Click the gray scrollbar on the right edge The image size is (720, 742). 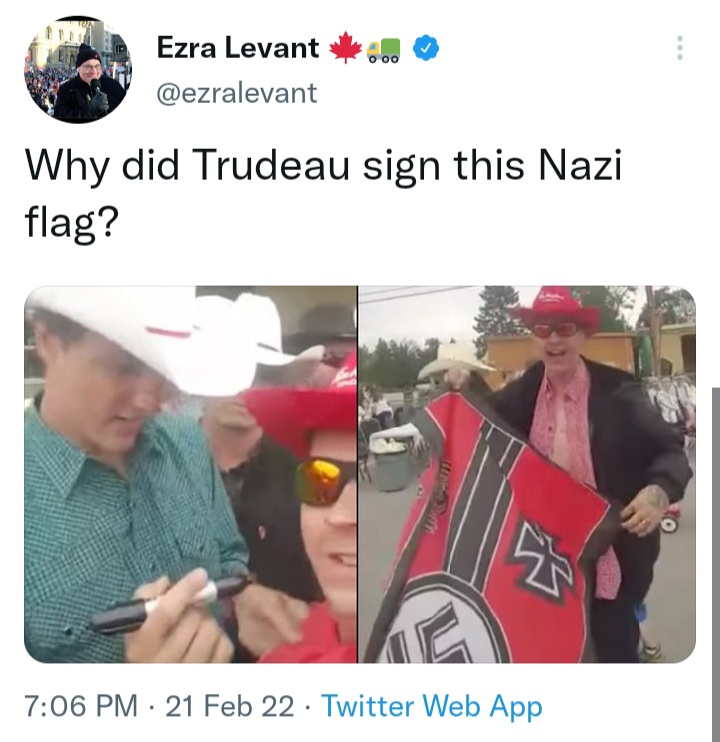pos(716,564)
